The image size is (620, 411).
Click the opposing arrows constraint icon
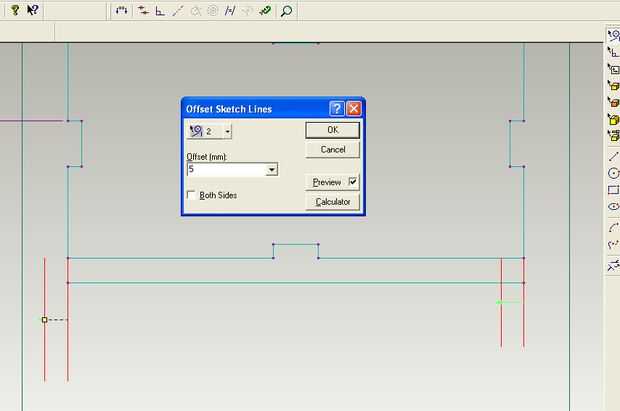pos(143,11)
